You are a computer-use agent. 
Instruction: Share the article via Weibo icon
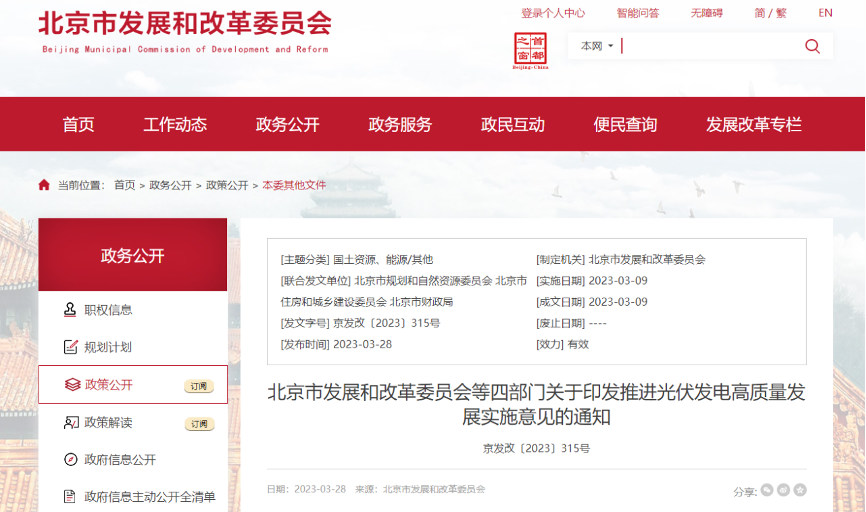[x=783, y=489]
